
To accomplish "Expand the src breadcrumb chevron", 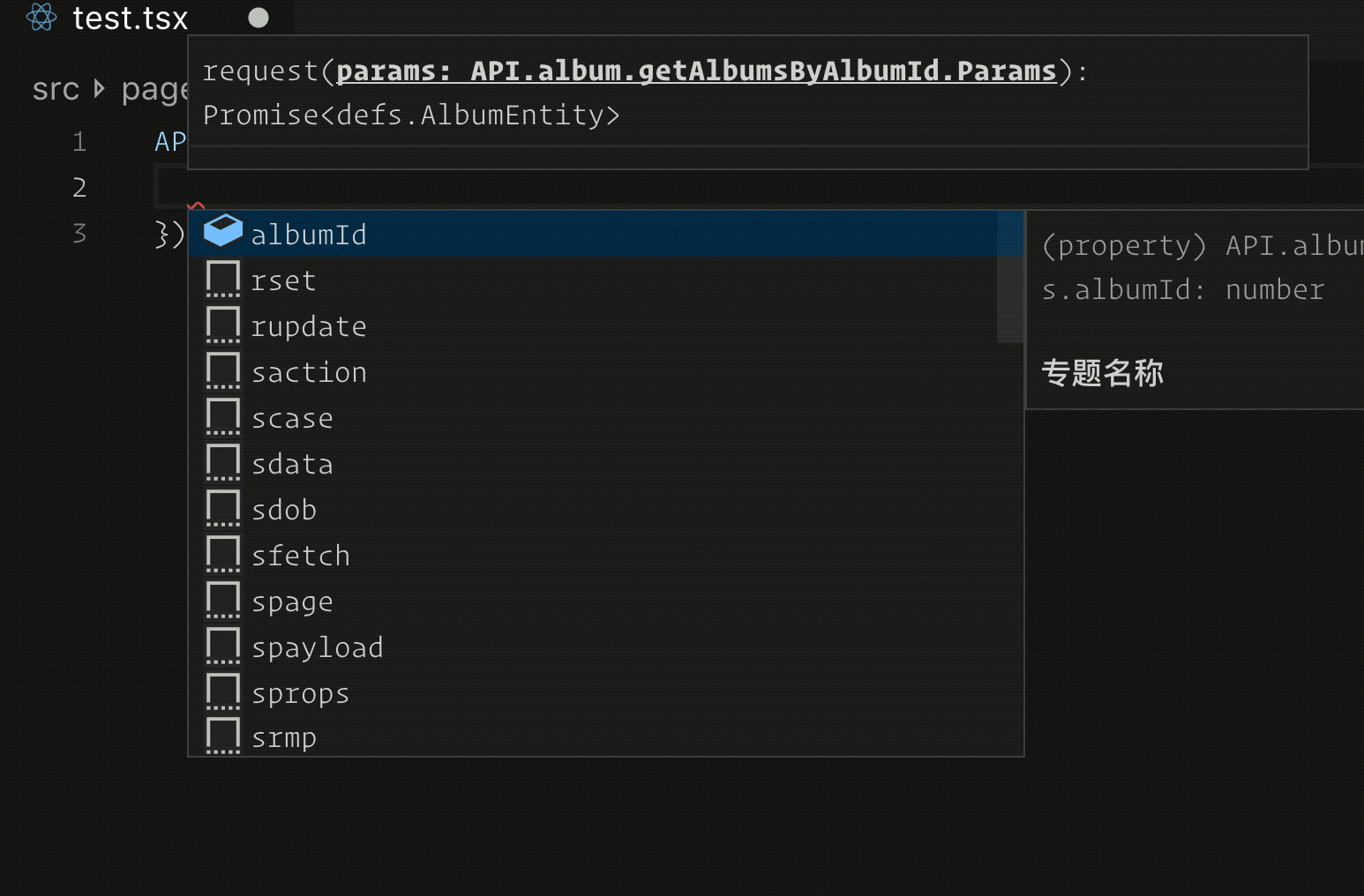I will point(100,89).
